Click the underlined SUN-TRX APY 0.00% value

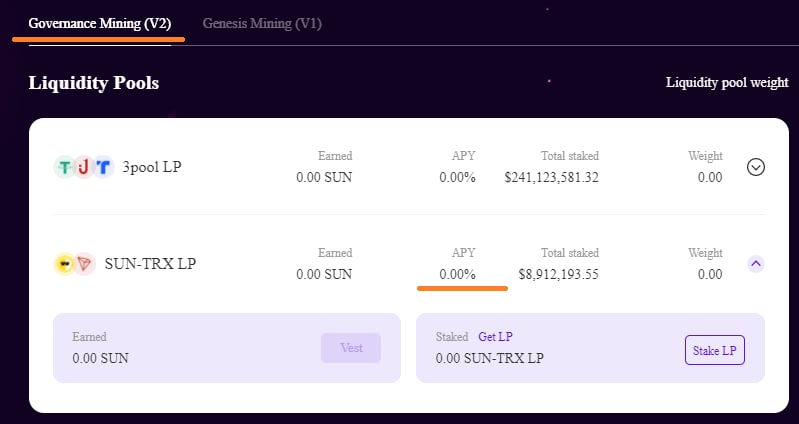(458, 274)
